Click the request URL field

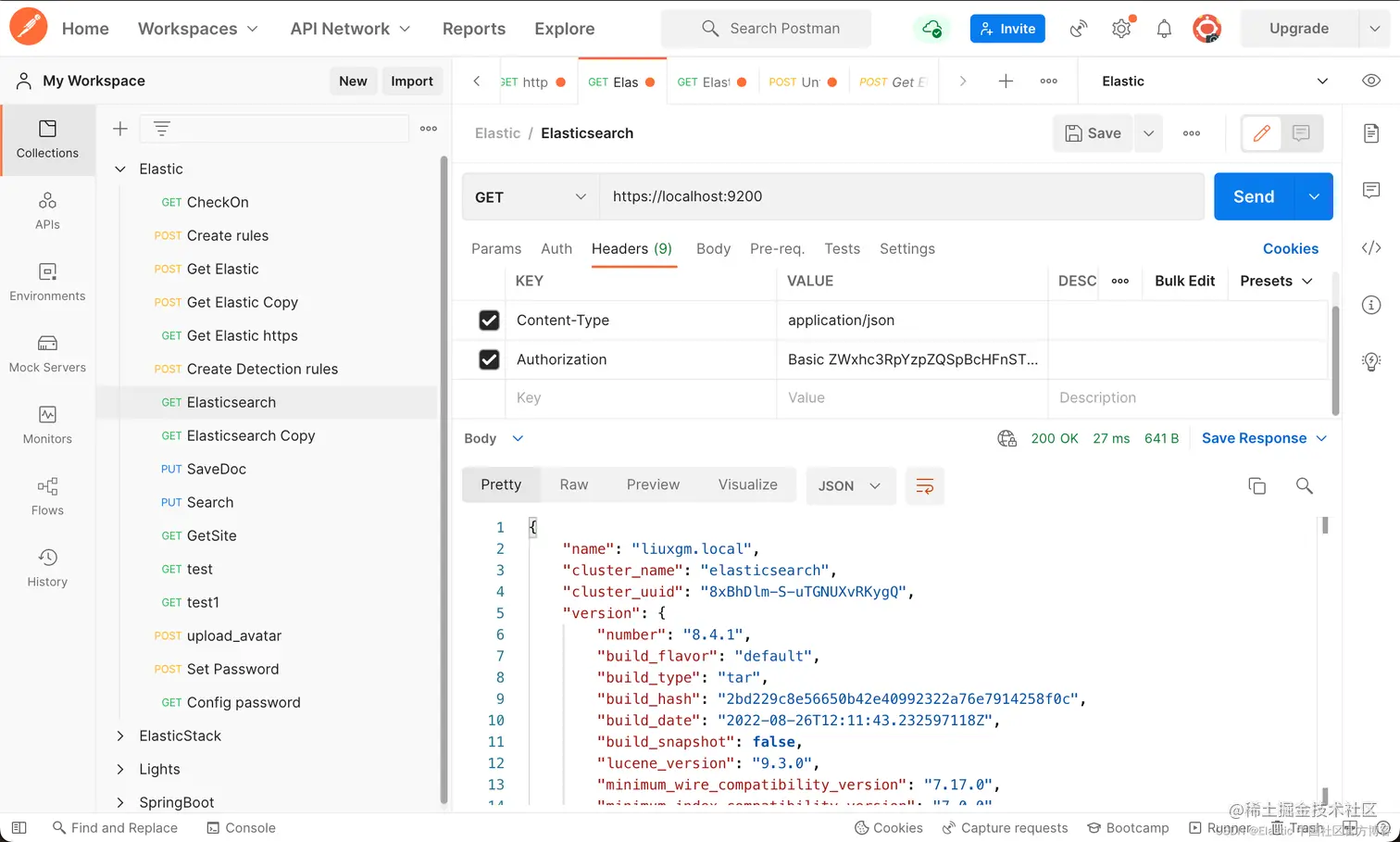coord(902,196)
